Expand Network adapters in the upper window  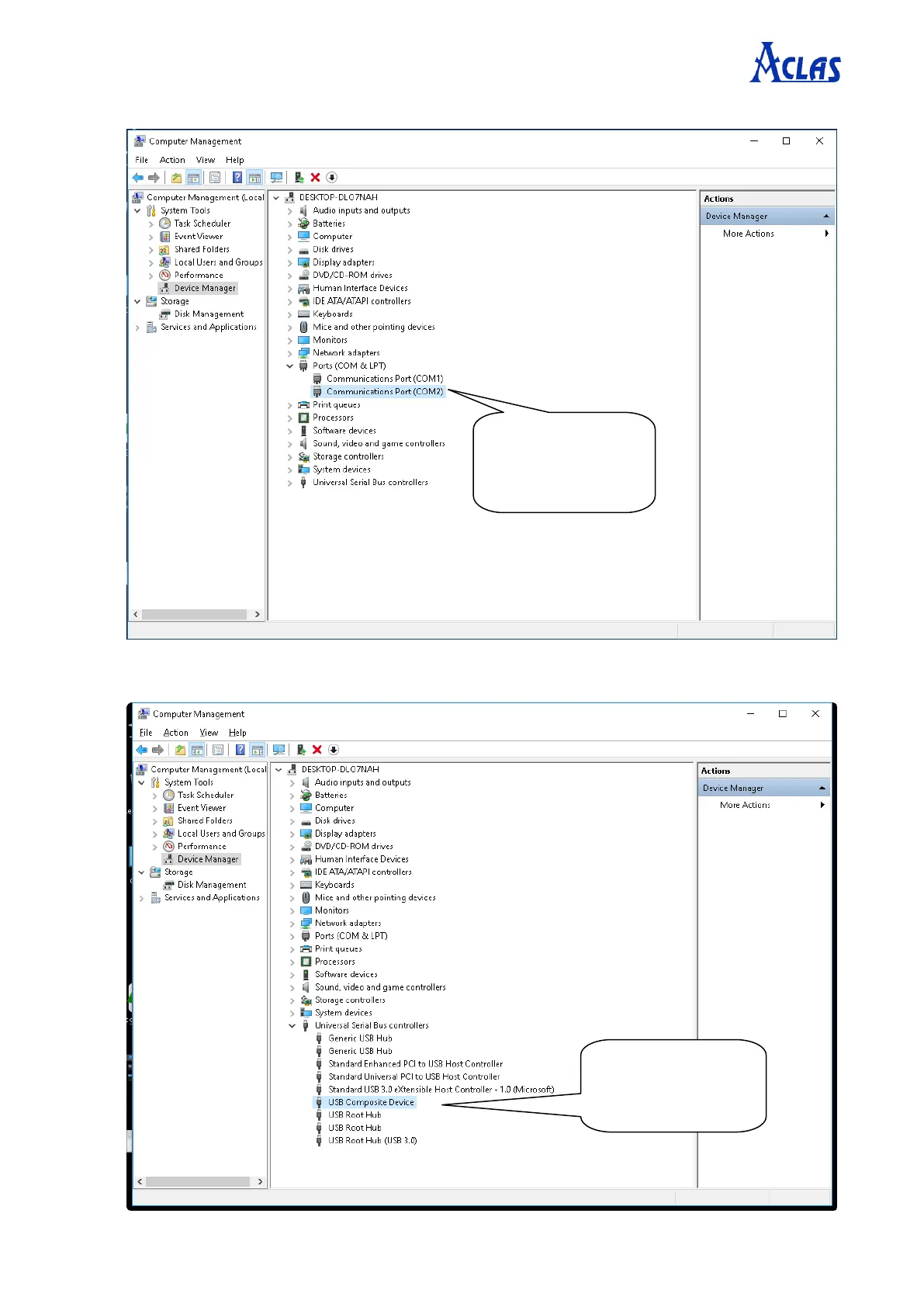pos(290,353)
